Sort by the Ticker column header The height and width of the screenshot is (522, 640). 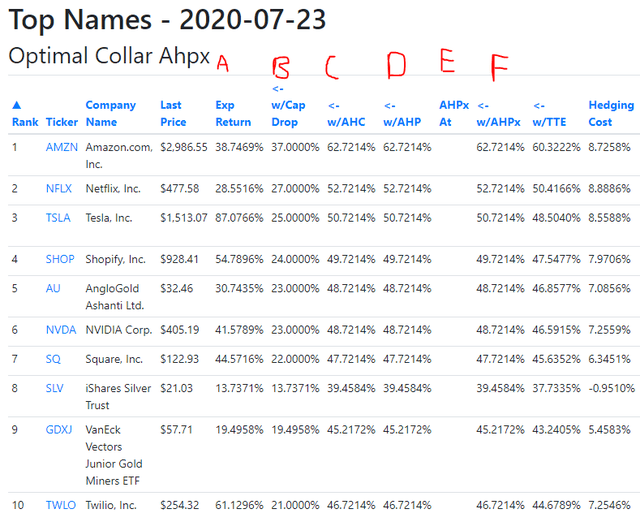click(62, 122)
